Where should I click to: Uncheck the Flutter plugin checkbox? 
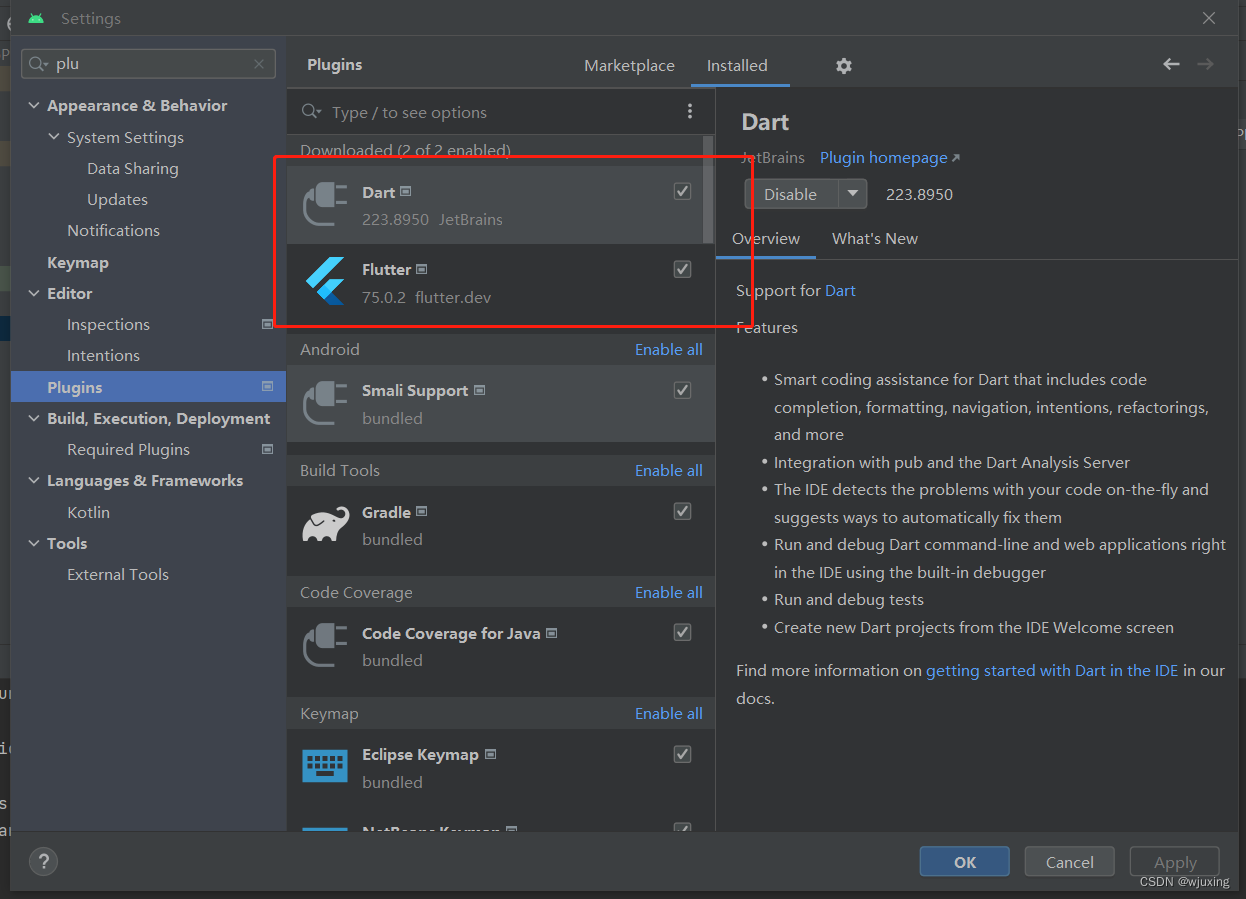tap(682, 269)
